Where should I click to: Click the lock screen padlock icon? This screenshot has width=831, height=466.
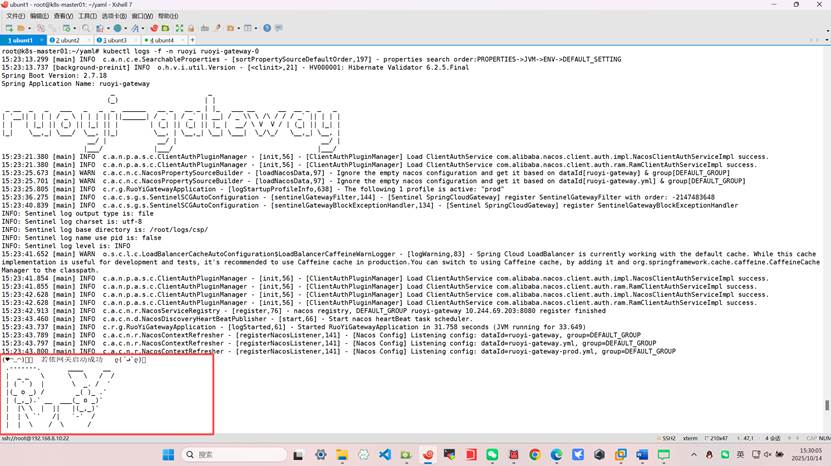click(x=191, y=28)
